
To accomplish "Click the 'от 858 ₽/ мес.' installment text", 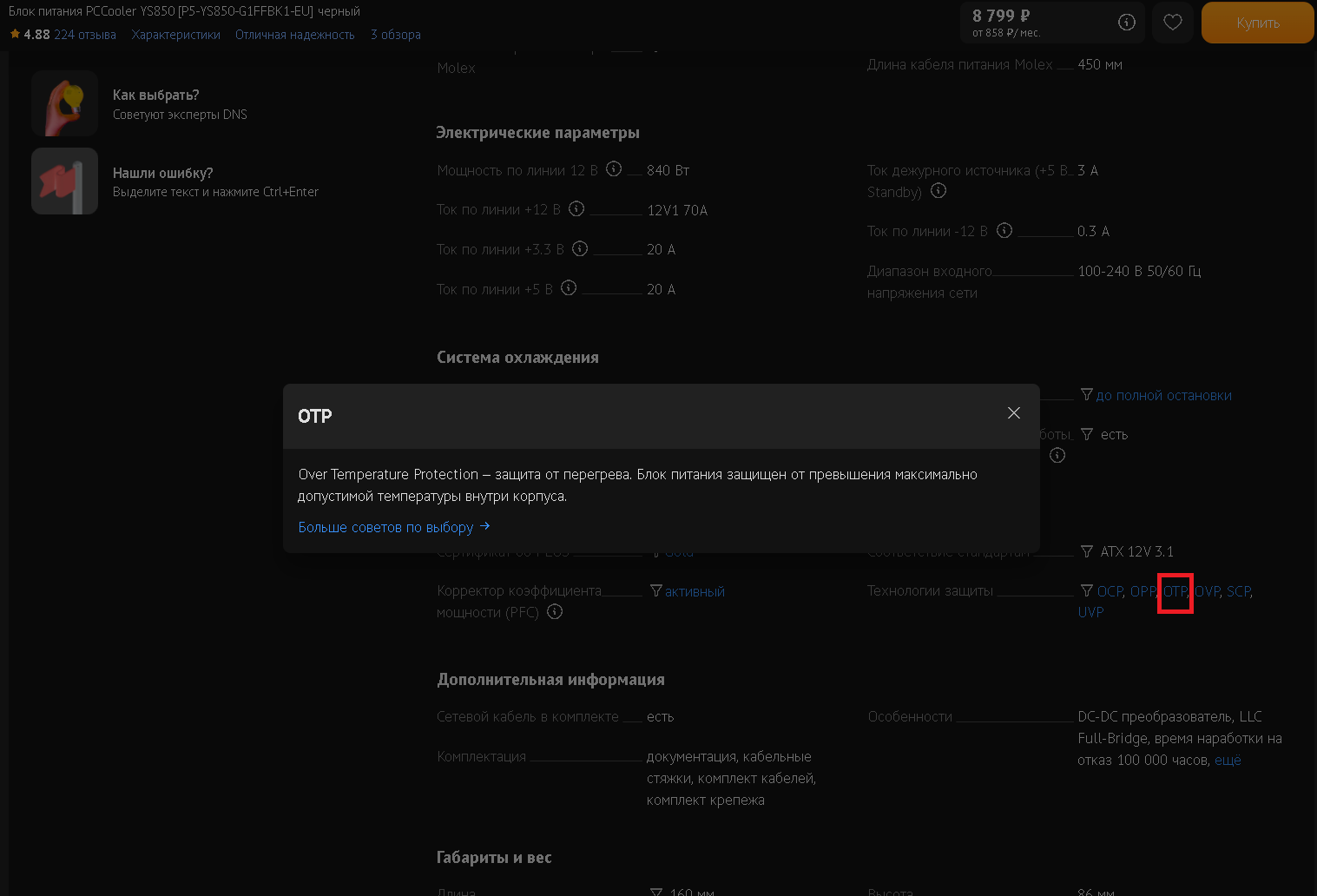I will (x=1006, y=33).
